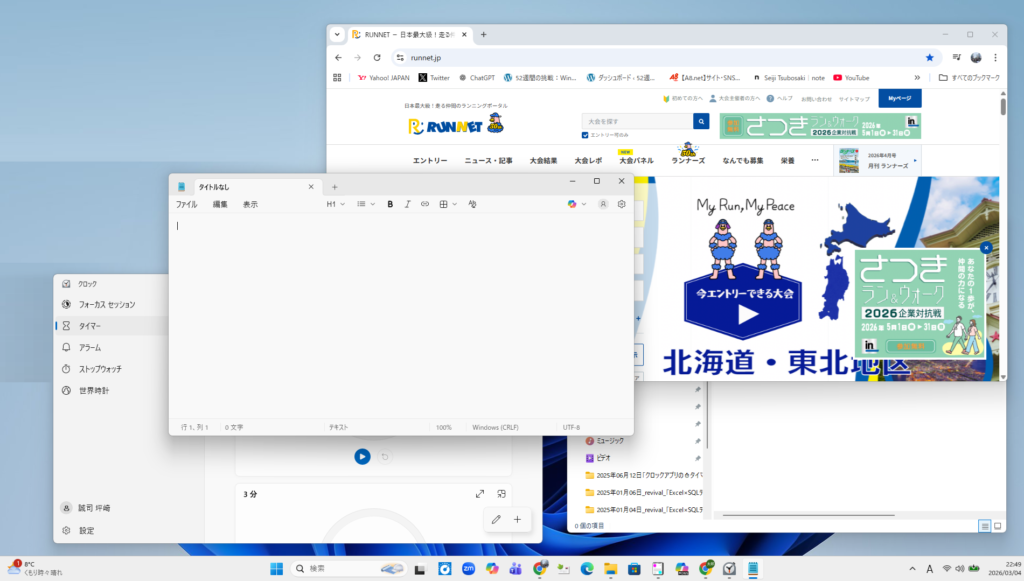Viewport: 1024px width, 581px height.
Task: Open Notepad settings gear icon
Action: (x=621, y=204)
